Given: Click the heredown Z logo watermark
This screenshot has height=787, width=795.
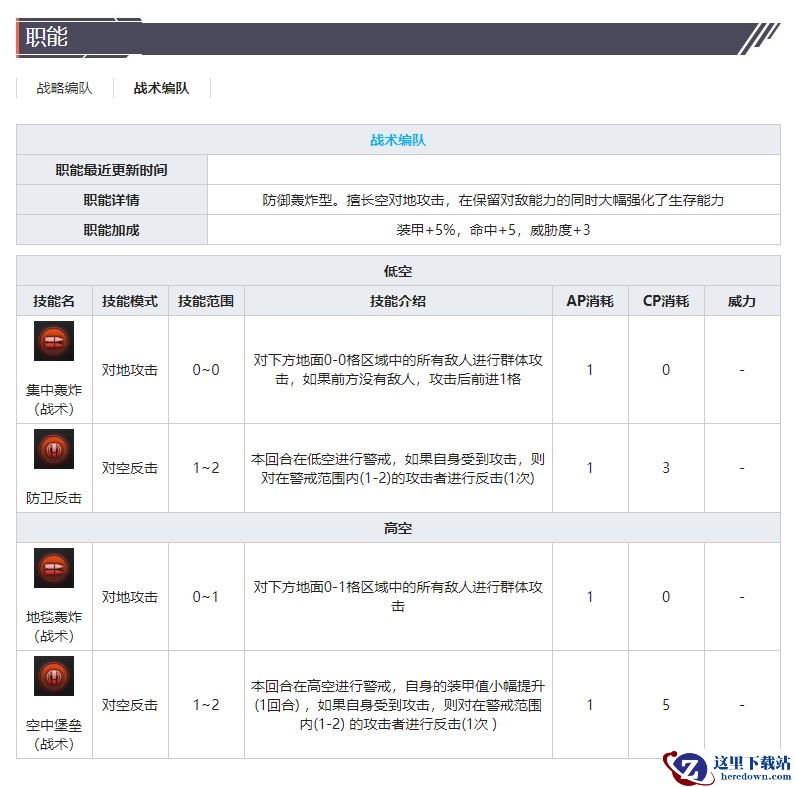Looking at the screenshot, I should (x=688, y=765).
